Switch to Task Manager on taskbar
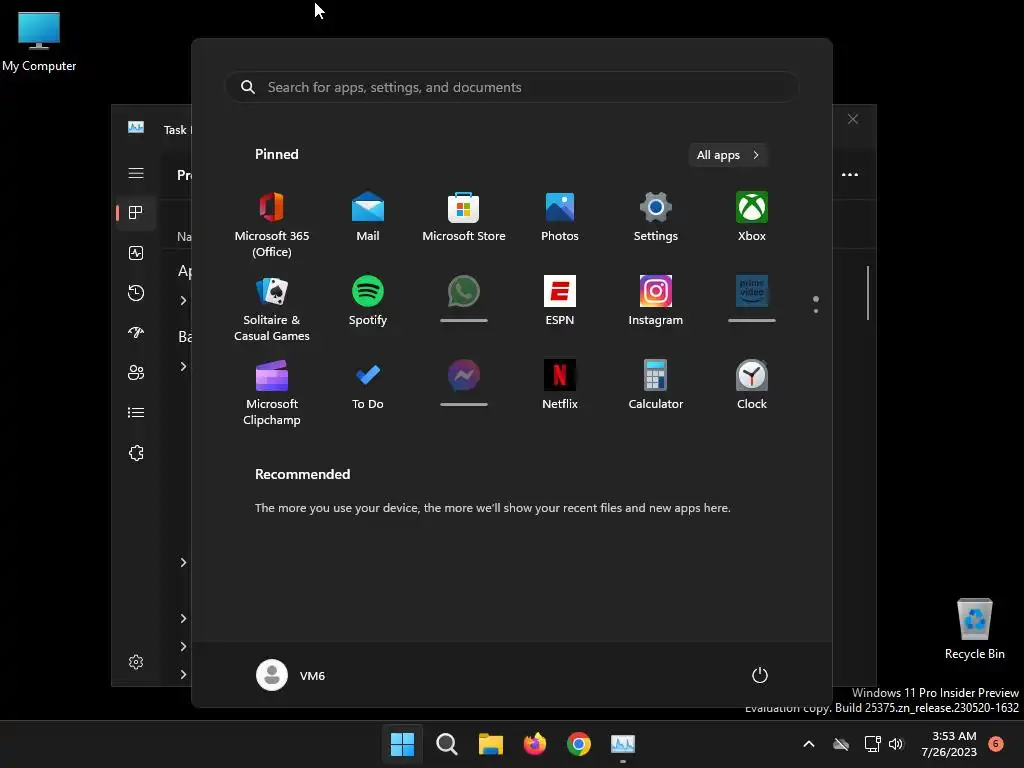 coord(623,744)
